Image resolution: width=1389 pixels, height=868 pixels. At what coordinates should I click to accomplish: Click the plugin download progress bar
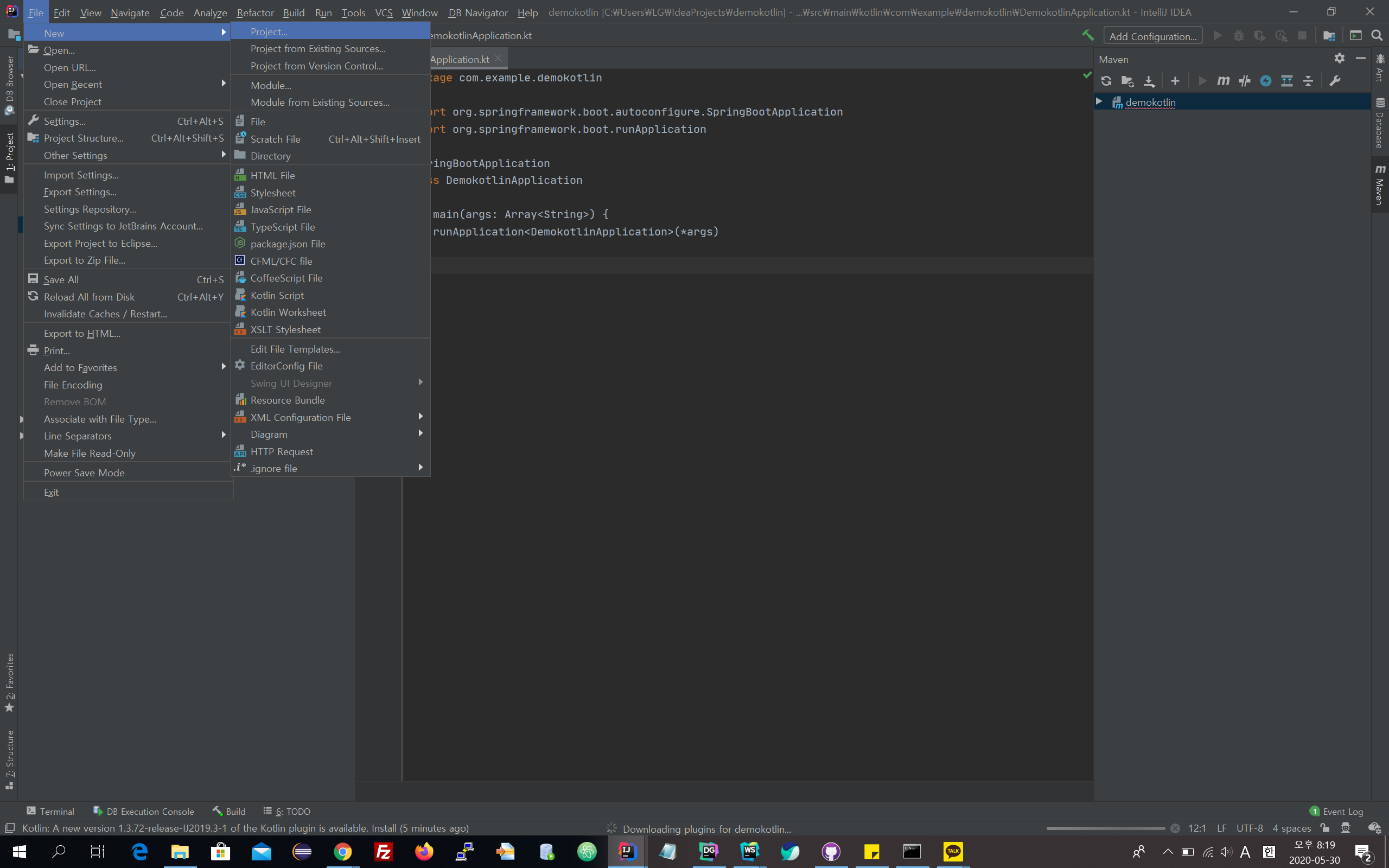click(x=1105, y=828)
